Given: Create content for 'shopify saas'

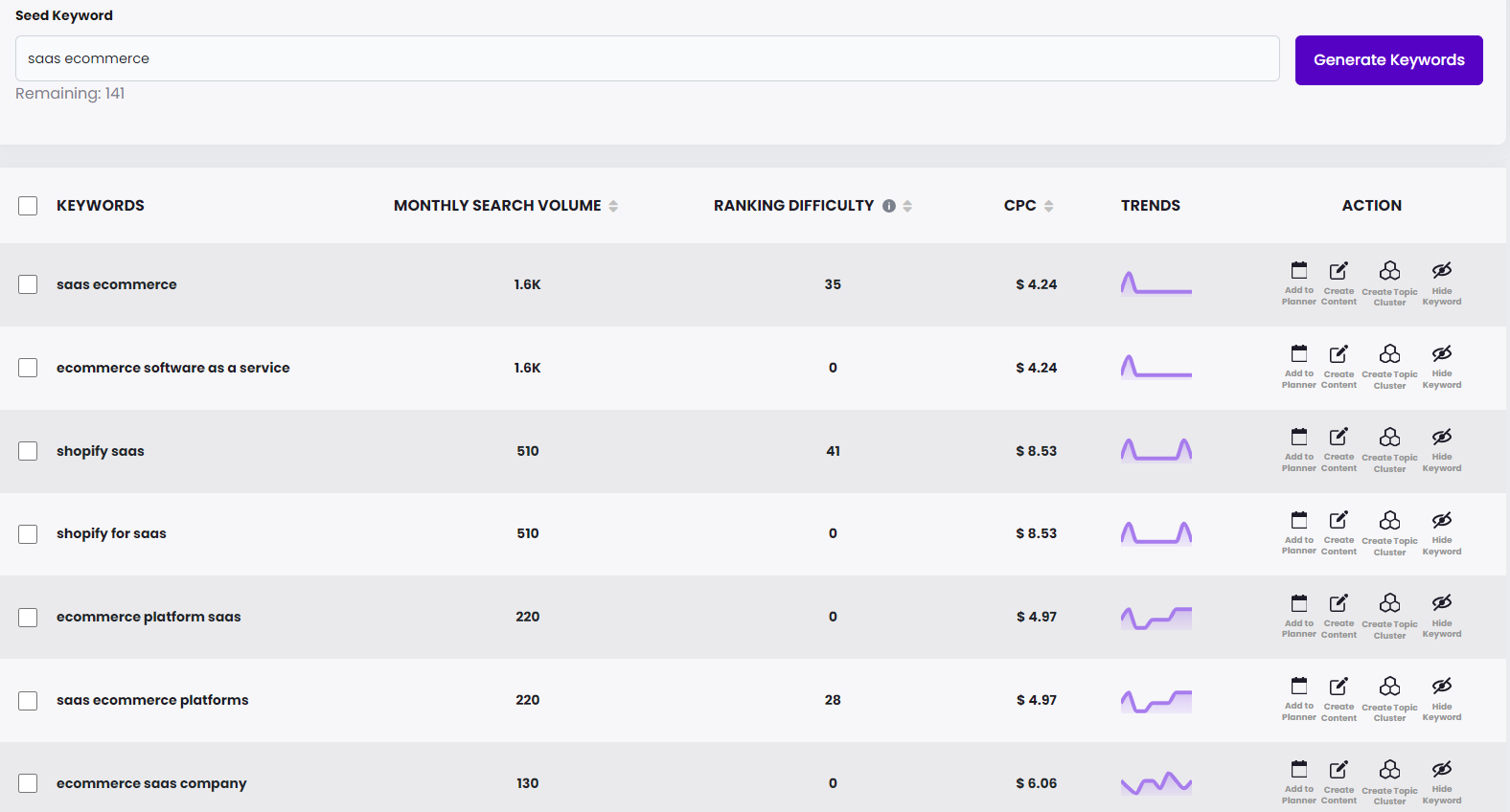Looking at the screenshot, I should pyautogui.click(x=1338, y=450).
